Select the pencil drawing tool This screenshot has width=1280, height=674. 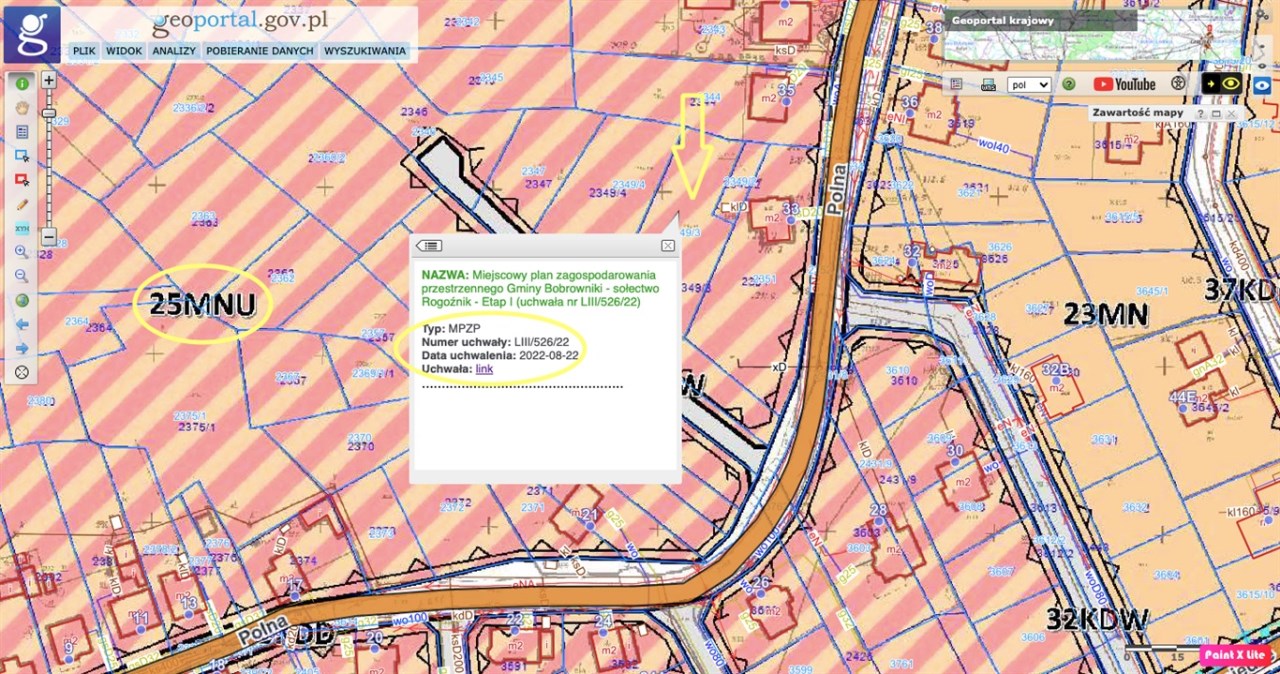[x=21, y=204]
